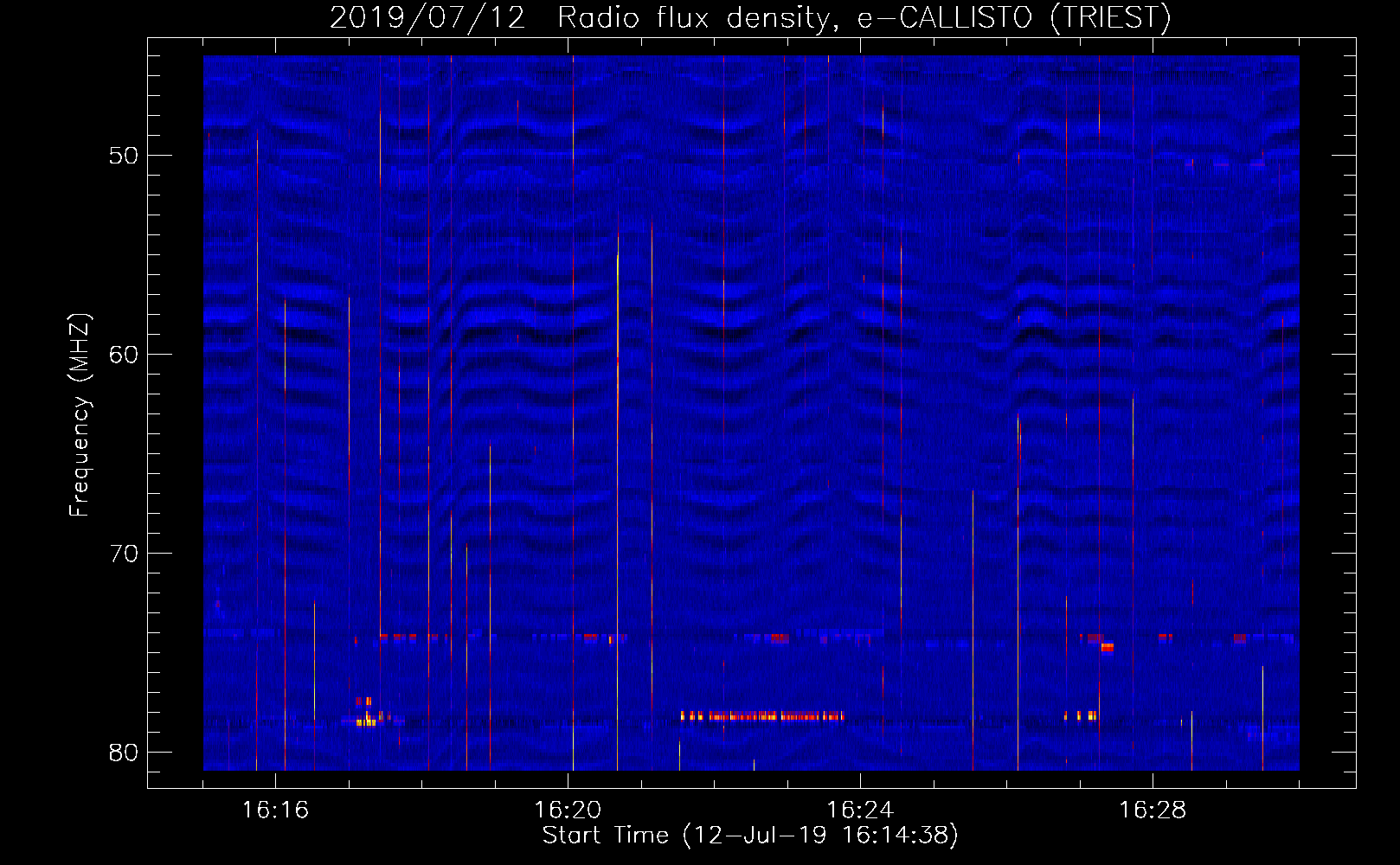Select the 50 frequency tick label
This screenshot has width=1400, height=865.
[124, 156]
